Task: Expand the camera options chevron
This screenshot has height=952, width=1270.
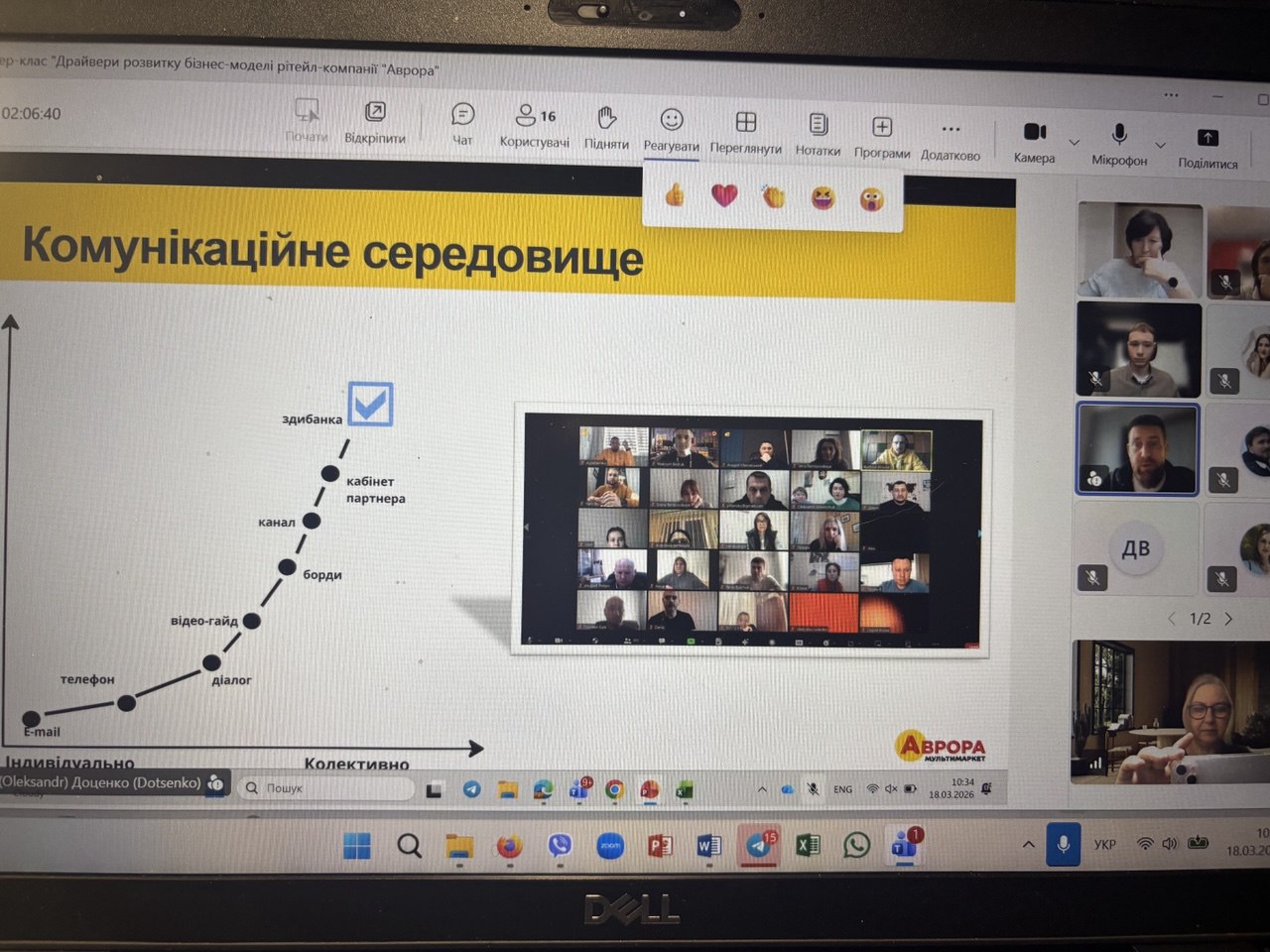Action: 1075,143
